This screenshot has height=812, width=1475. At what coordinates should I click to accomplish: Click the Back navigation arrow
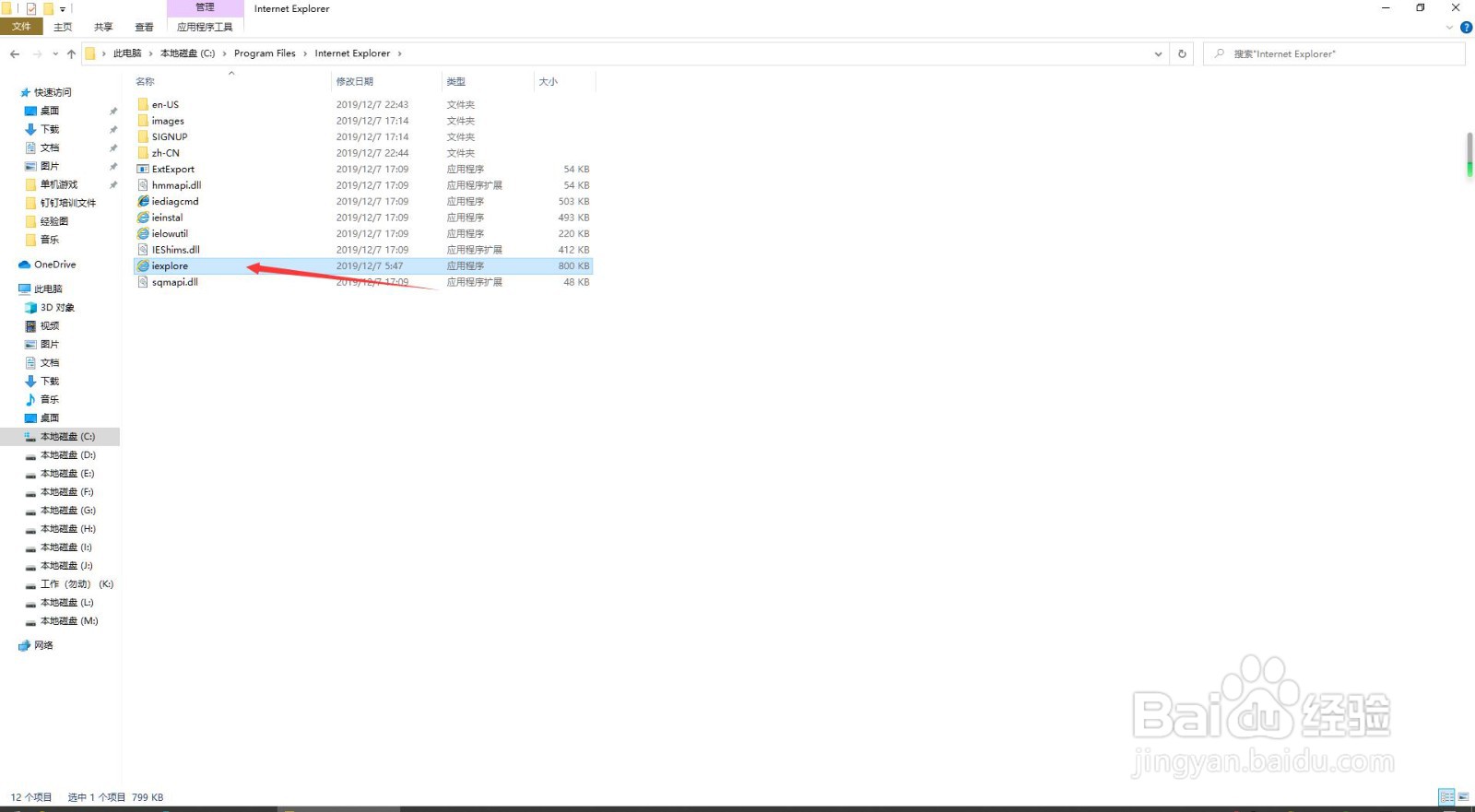click(15, 53)
